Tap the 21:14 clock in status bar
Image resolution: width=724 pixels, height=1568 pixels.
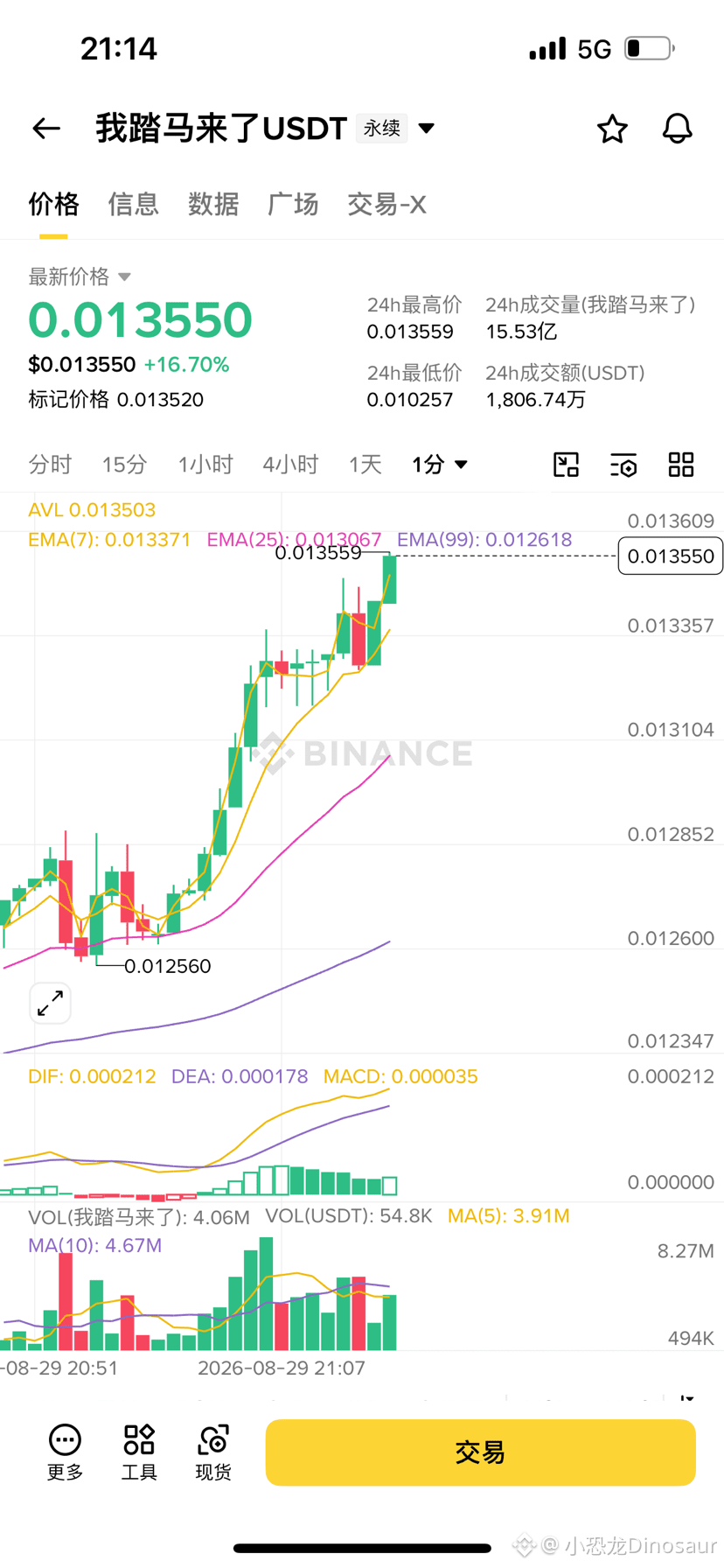tap(119, 48)
